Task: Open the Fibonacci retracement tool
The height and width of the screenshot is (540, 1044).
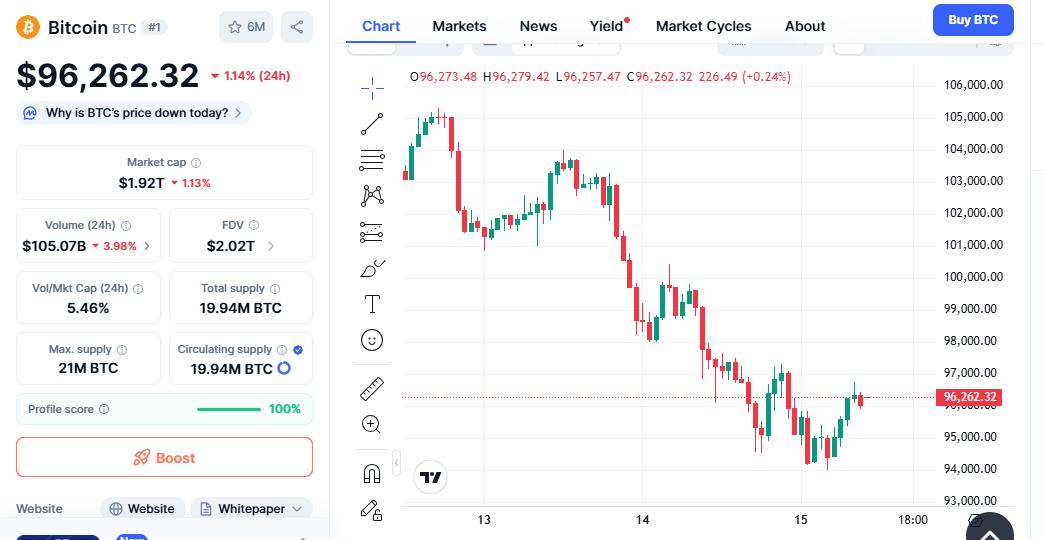Action: coord(372,160)
